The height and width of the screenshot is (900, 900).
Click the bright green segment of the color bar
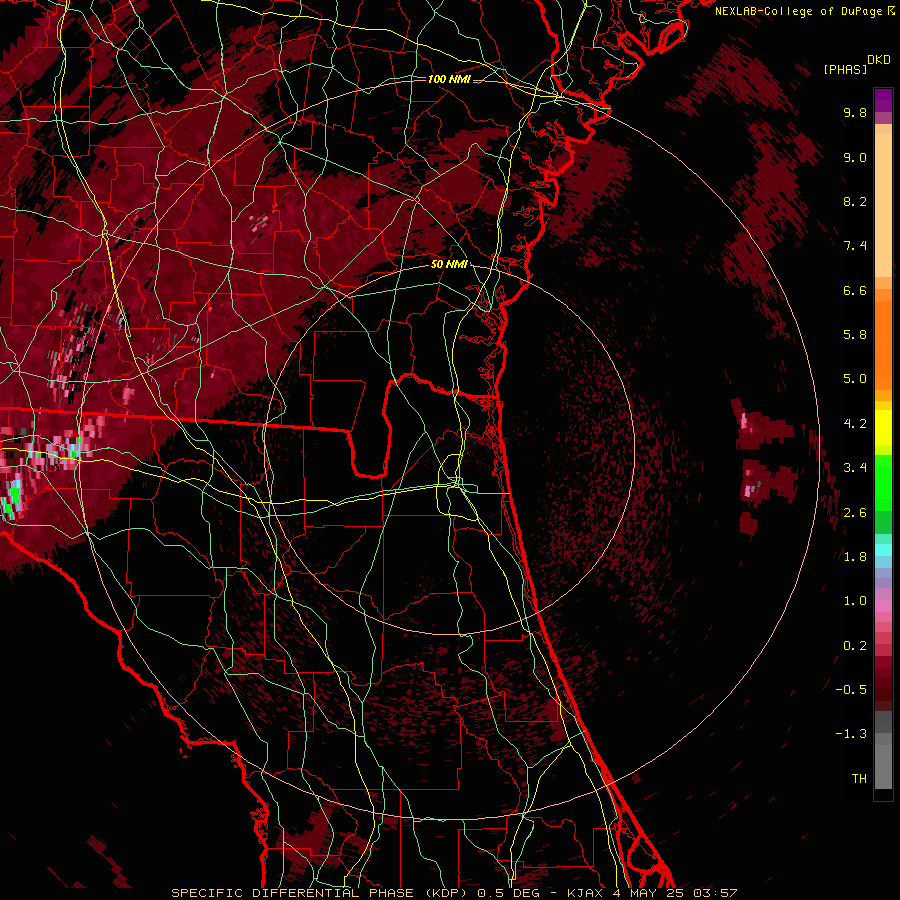click(x=883, y=482)
